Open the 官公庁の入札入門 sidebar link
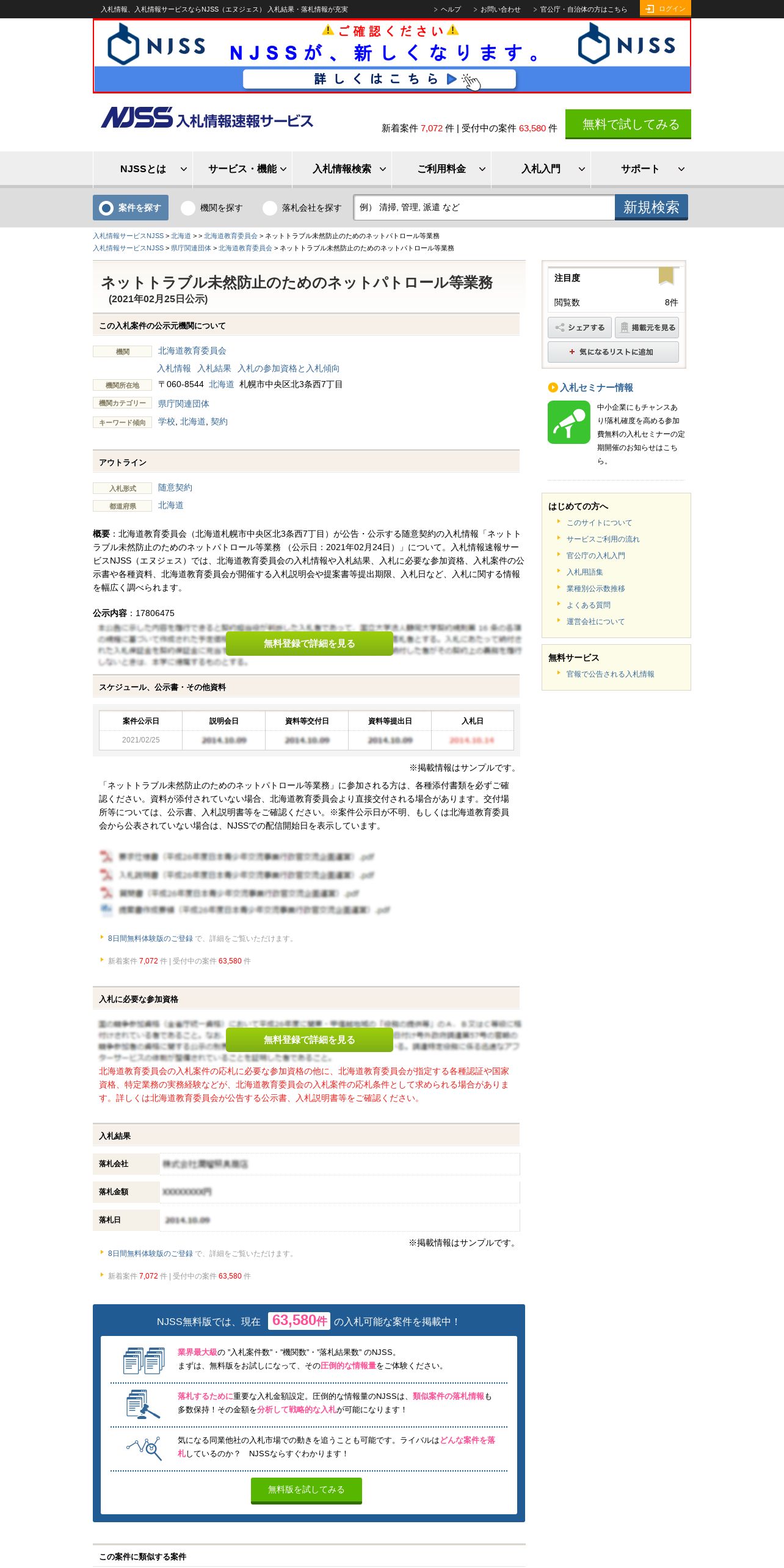 click(595, 556)
